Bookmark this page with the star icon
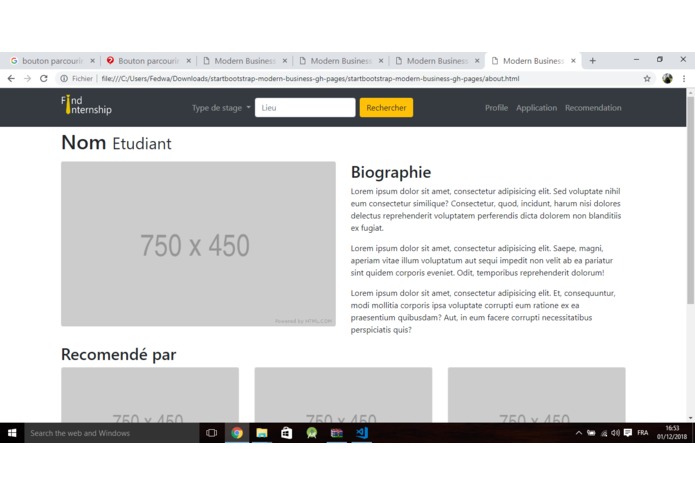The width and height of the screenshot is (695, 494). click(647, 78)
